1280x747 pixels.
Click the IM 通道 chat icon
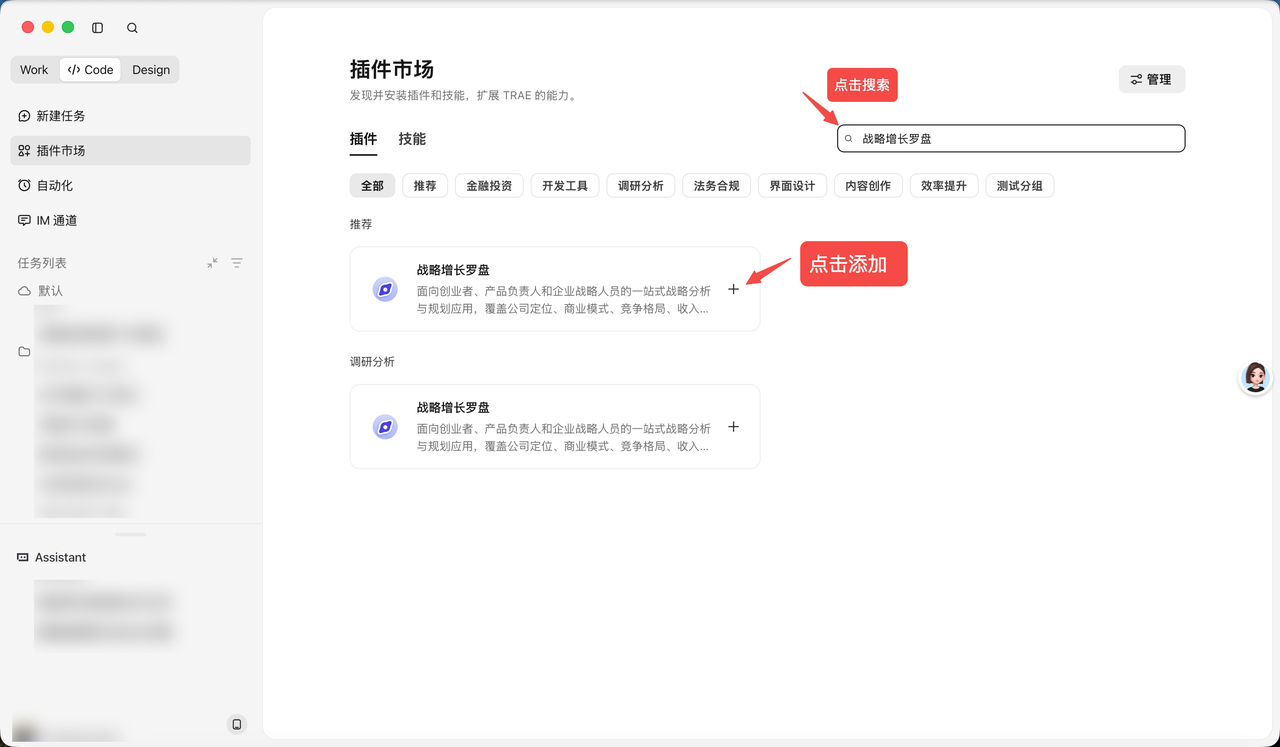(x=25, y=220)
